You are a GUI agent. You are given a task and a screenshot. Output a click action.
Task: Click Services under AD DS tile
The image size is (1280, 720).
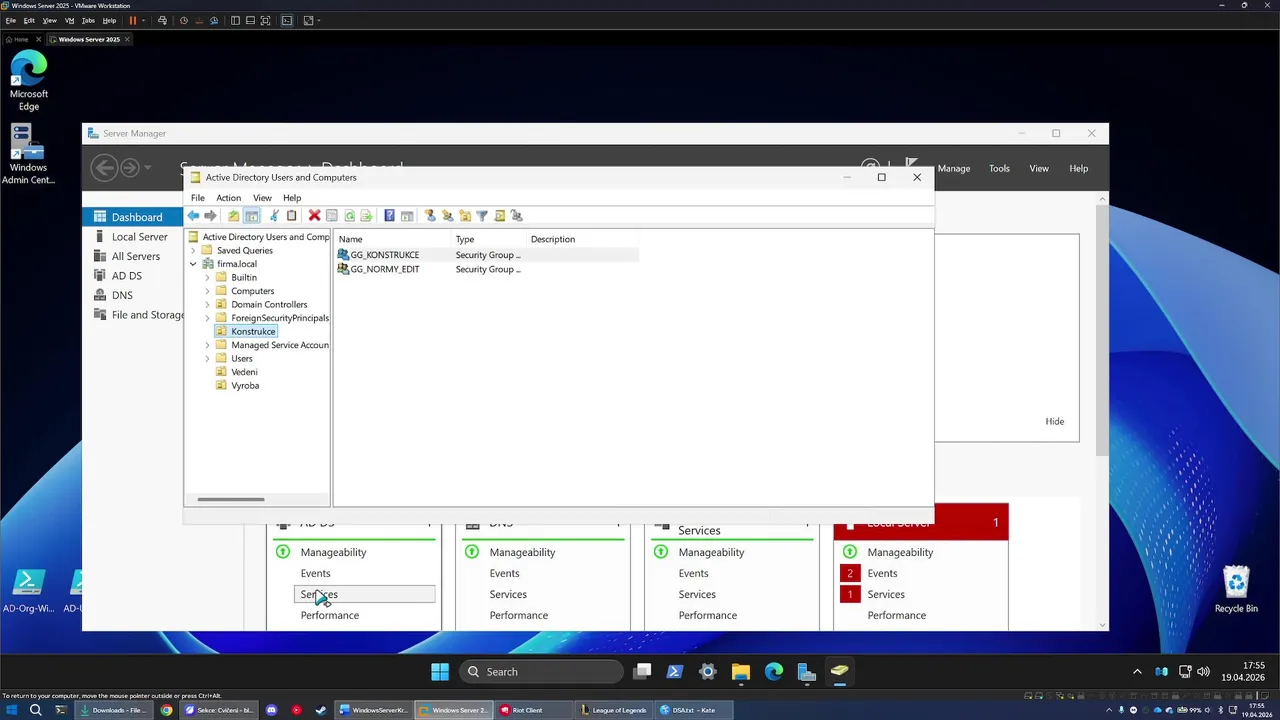pos(319,594)
